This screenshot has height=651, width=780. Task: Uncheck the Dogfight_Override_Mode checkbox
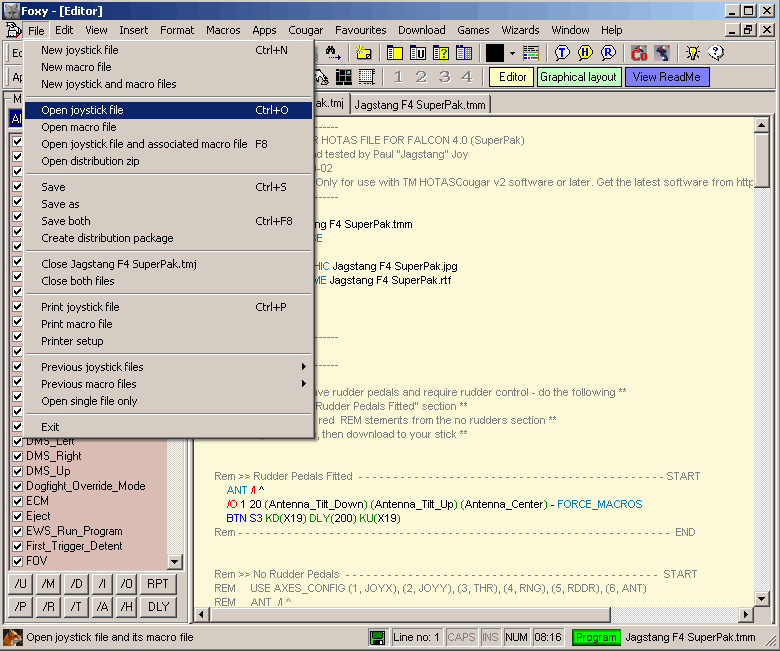click(17, 486)
